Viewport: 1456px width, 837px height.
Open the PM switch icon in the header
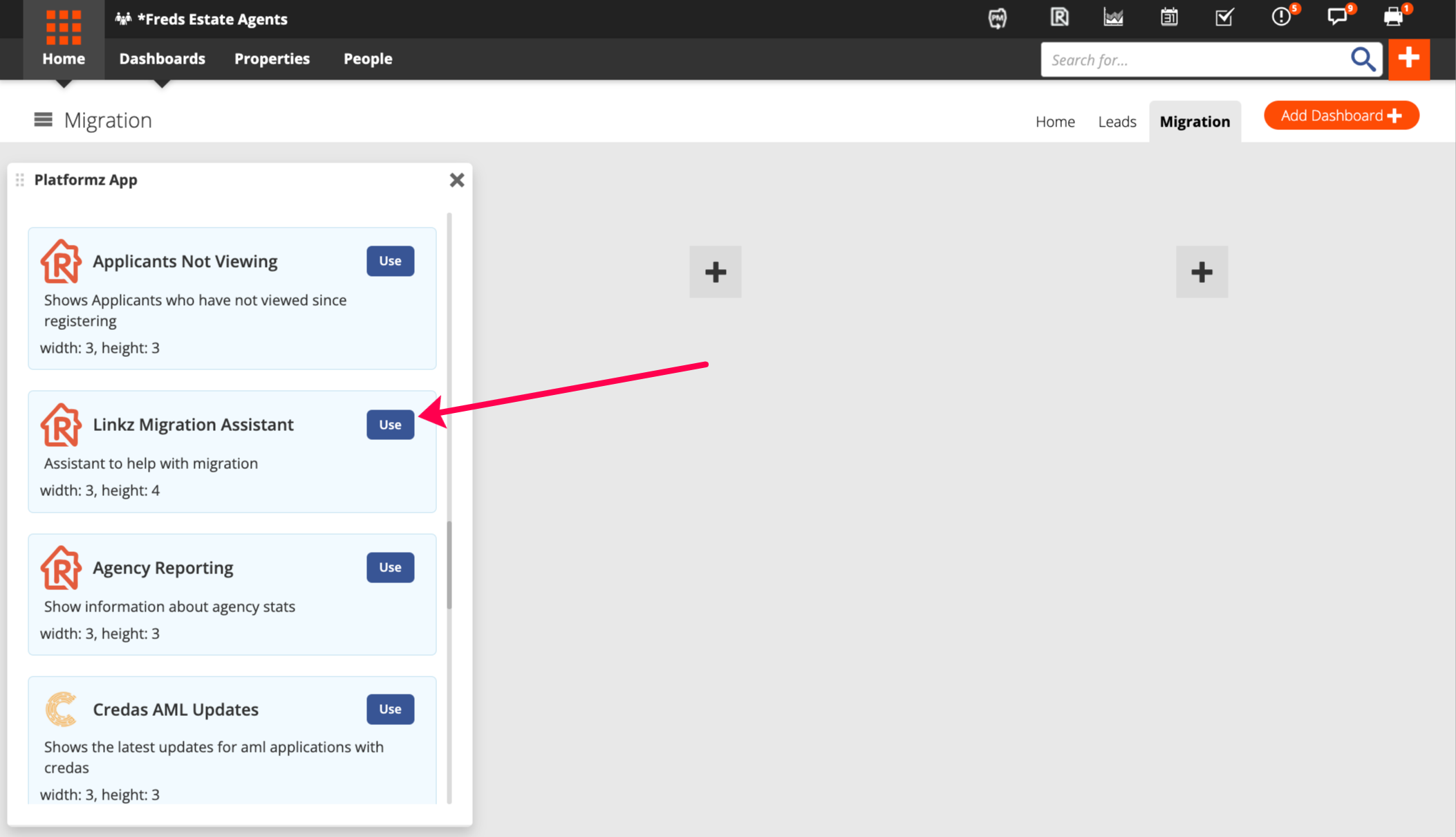[998, 18]
